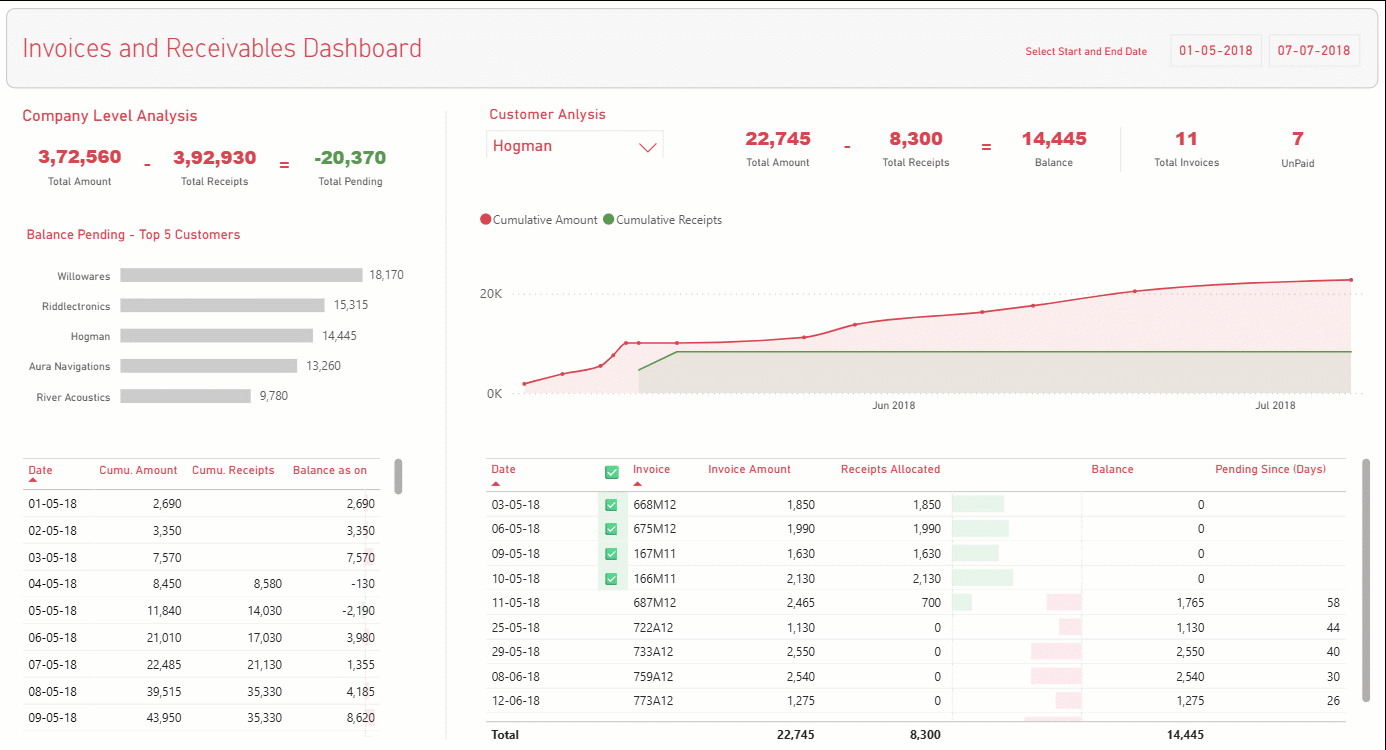The width and height of the screenshot is (1386, 750).
Task: Select the Riddlectronics bar
Action: [223, 305]
